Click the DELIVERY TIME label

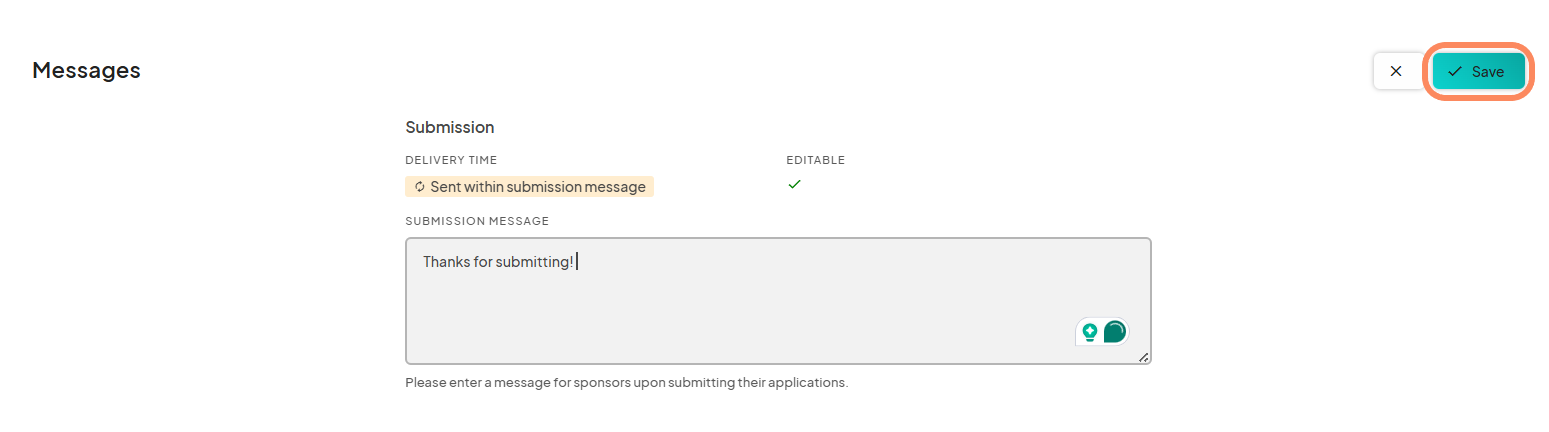pyautogui.click(x=451, y=160)
